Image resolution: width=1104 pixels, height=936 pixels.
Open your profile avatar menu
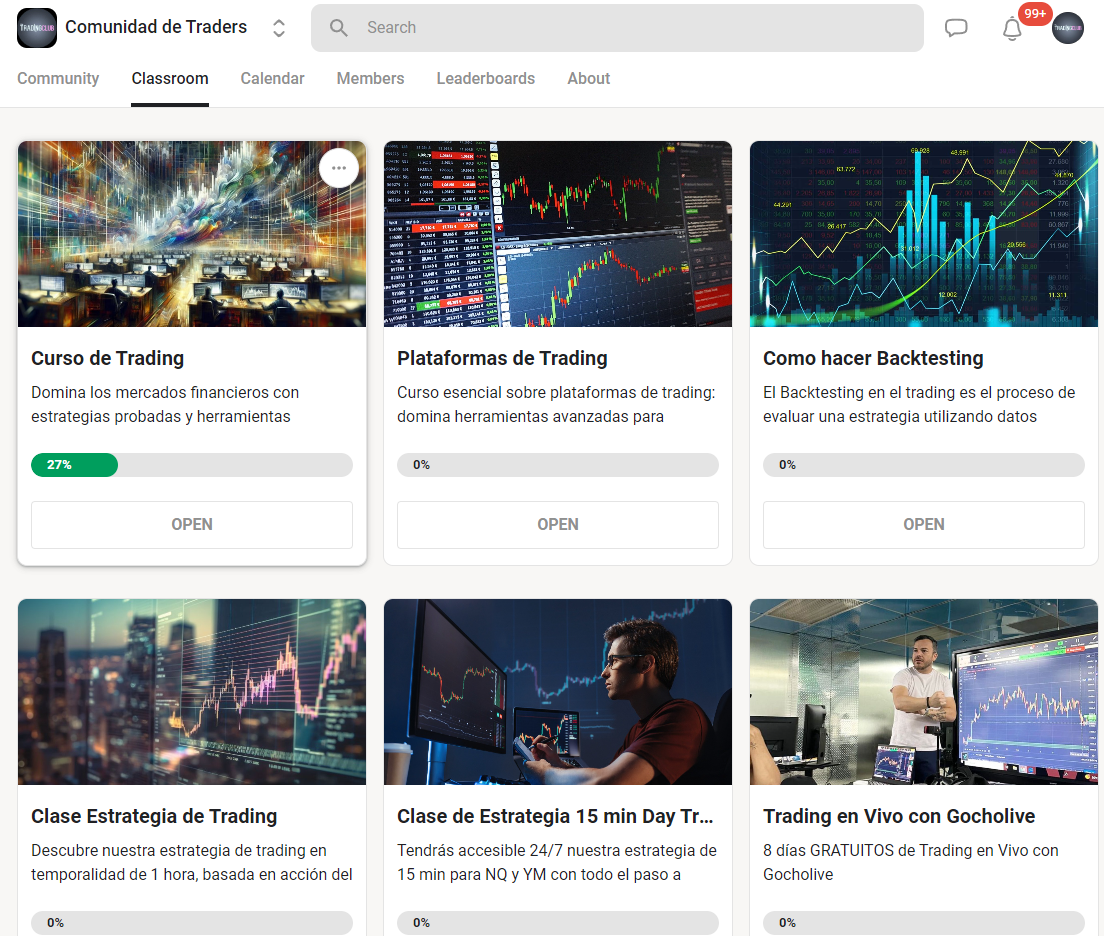click(x=1068, y=28)
